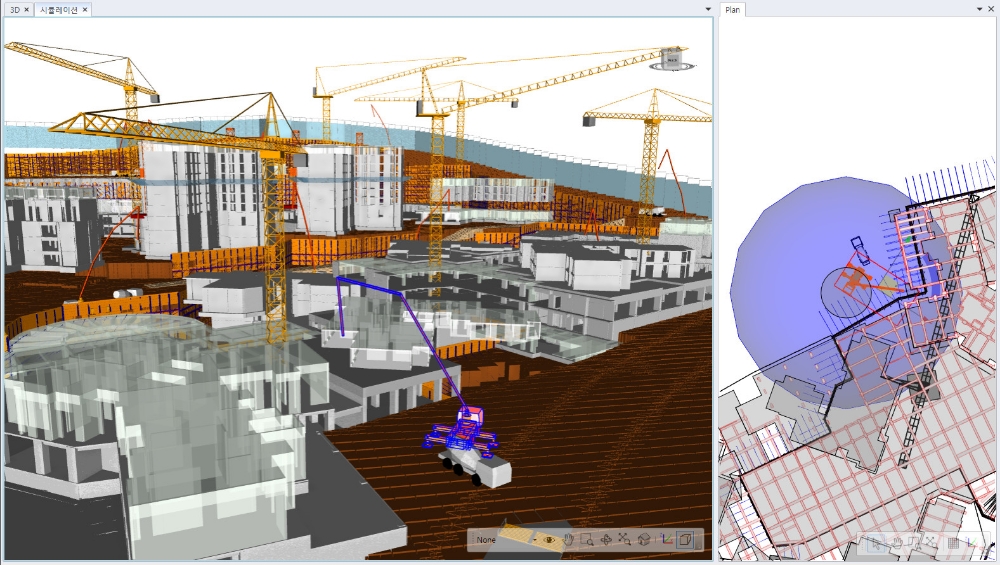This screenshot has width=1000, height=565.
Task: Click the view cube in the 3D viewport
Action: (672, 59)
